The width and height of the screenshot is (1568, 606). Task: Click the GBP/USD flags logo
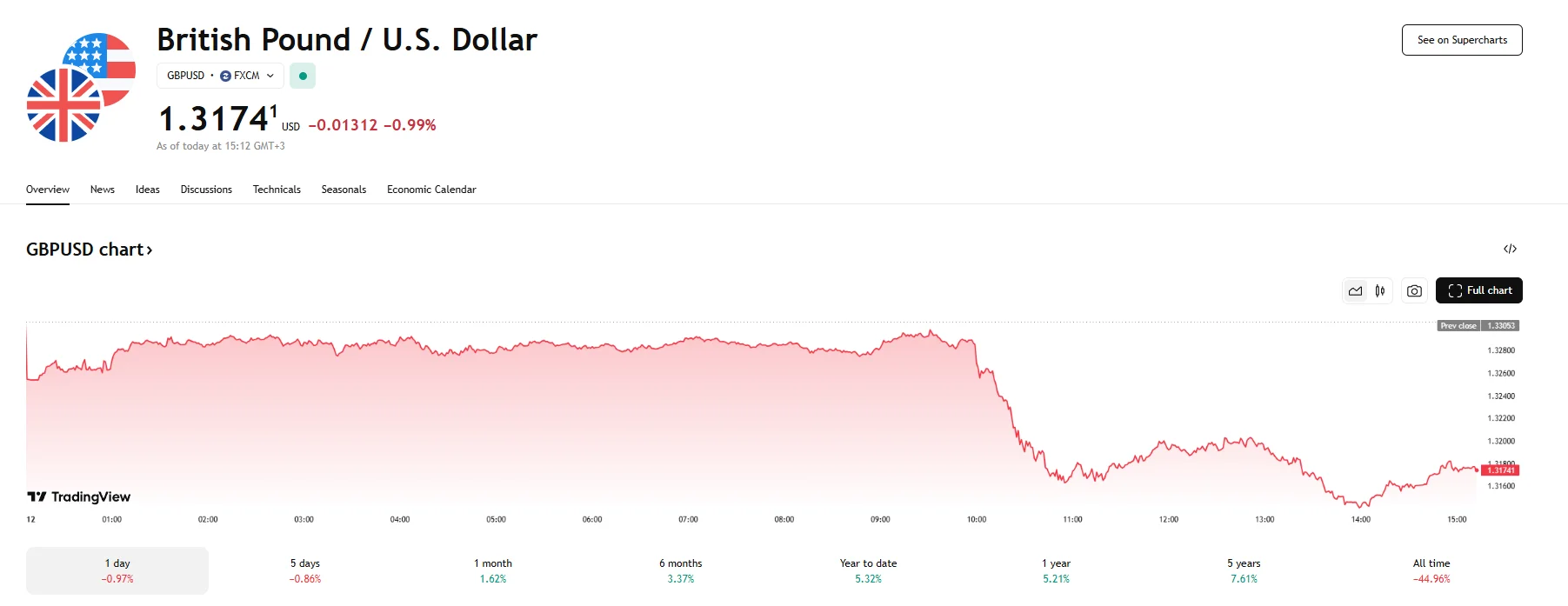81,87
